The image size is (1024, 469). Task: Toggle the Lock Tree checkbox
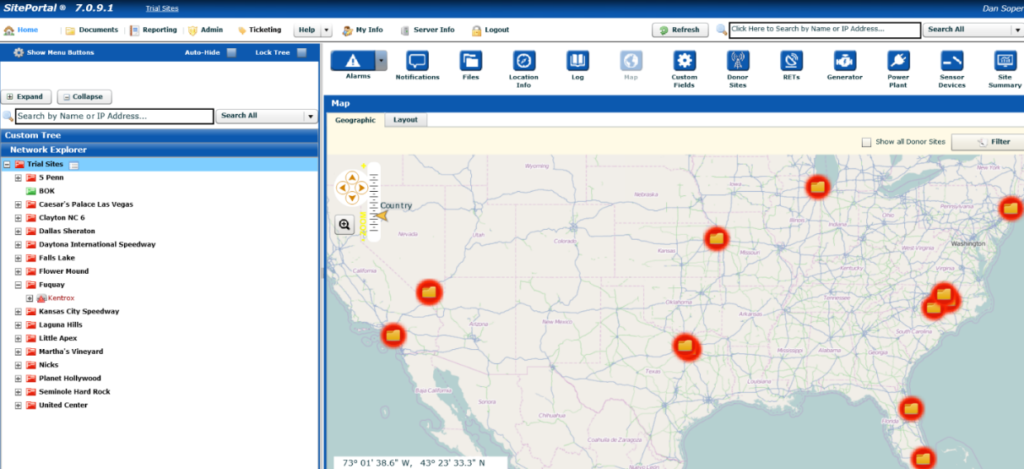click(x=301, y=53)
